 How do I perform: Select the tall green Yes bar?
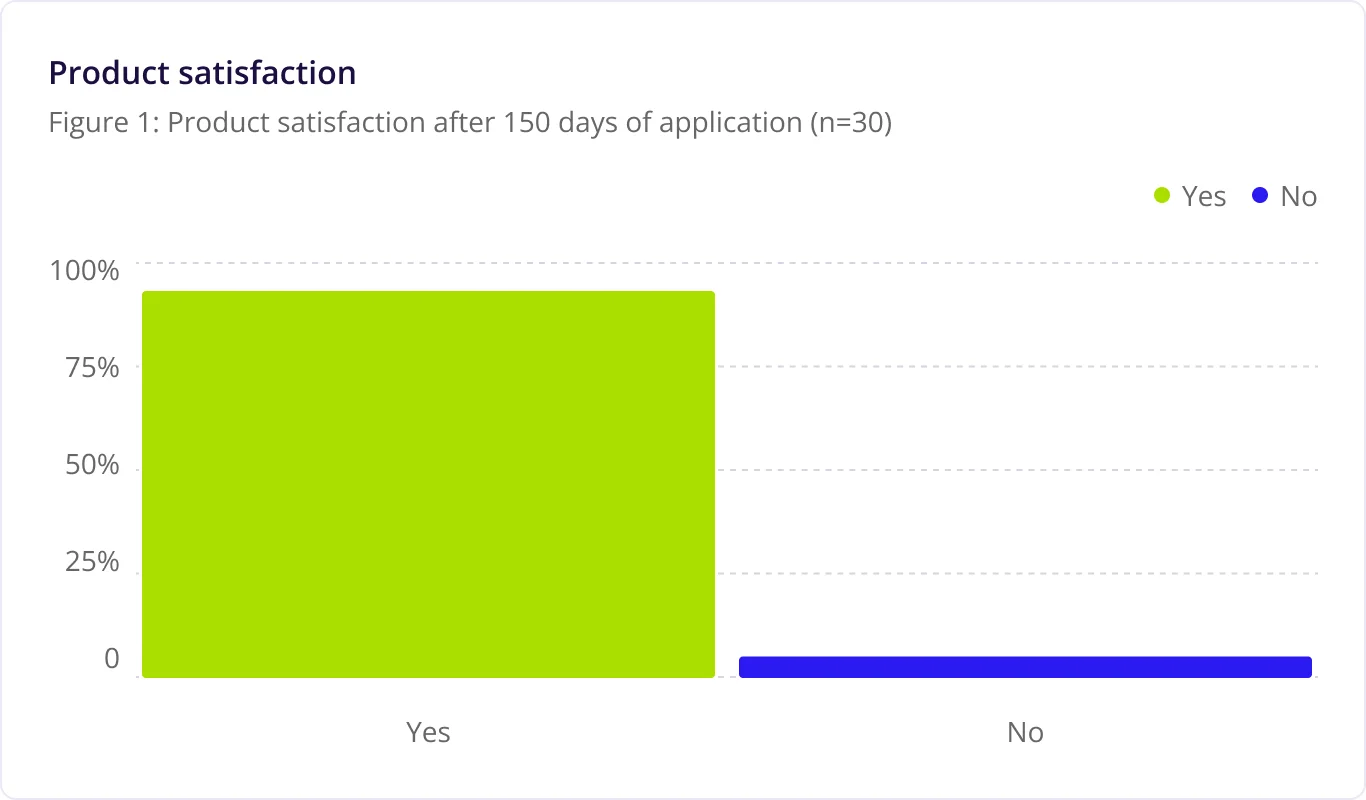[428, 484]
